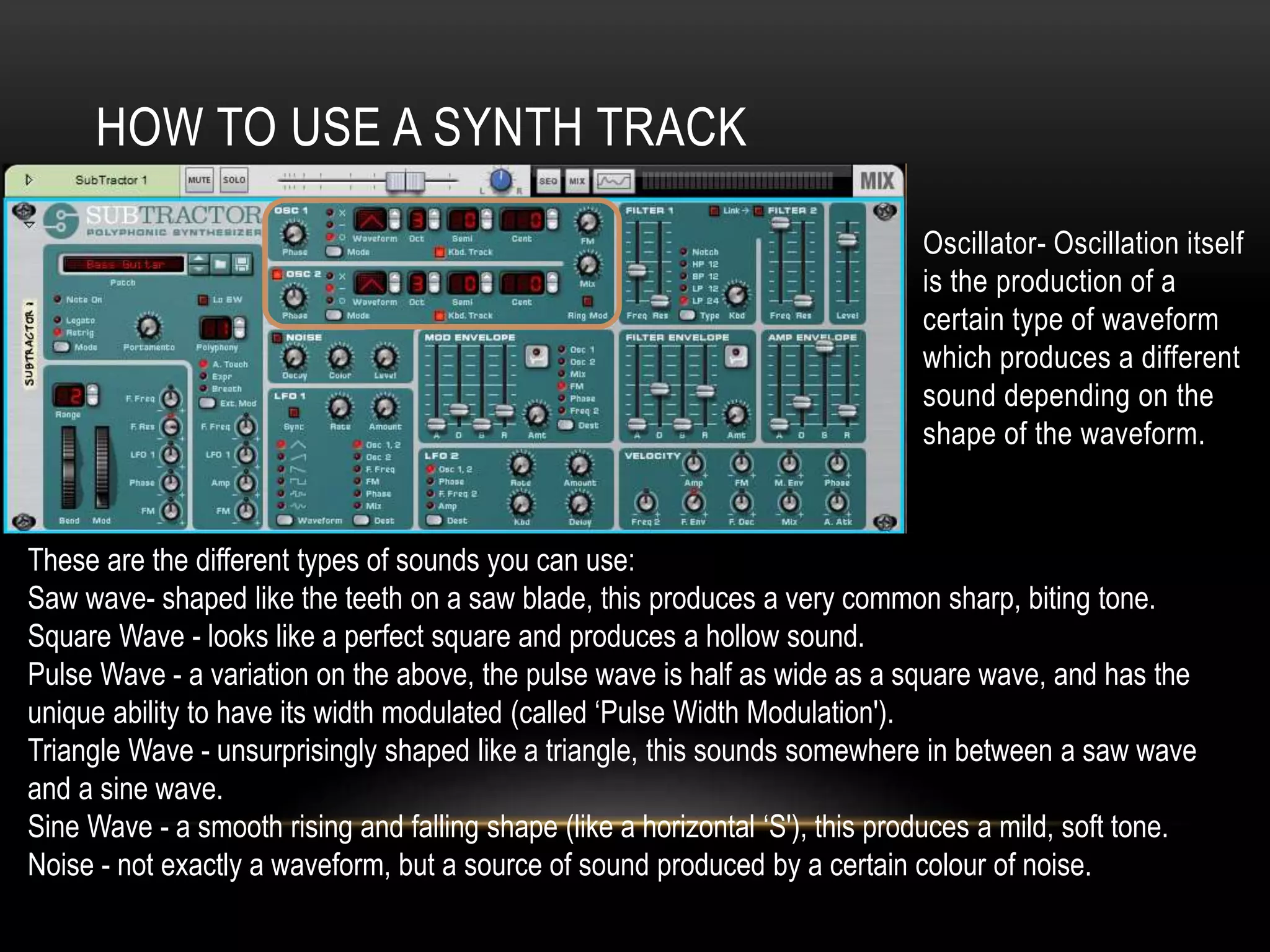Viewport: 1270px width, 952px height.
Task: Click the Mod Envelope Dest button
Action: pyautogui.click(x=565, y=425)
